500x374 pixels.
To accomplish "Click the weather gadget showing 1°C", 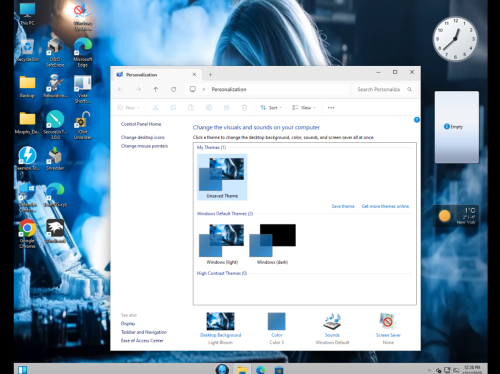I will coord(456,216).
